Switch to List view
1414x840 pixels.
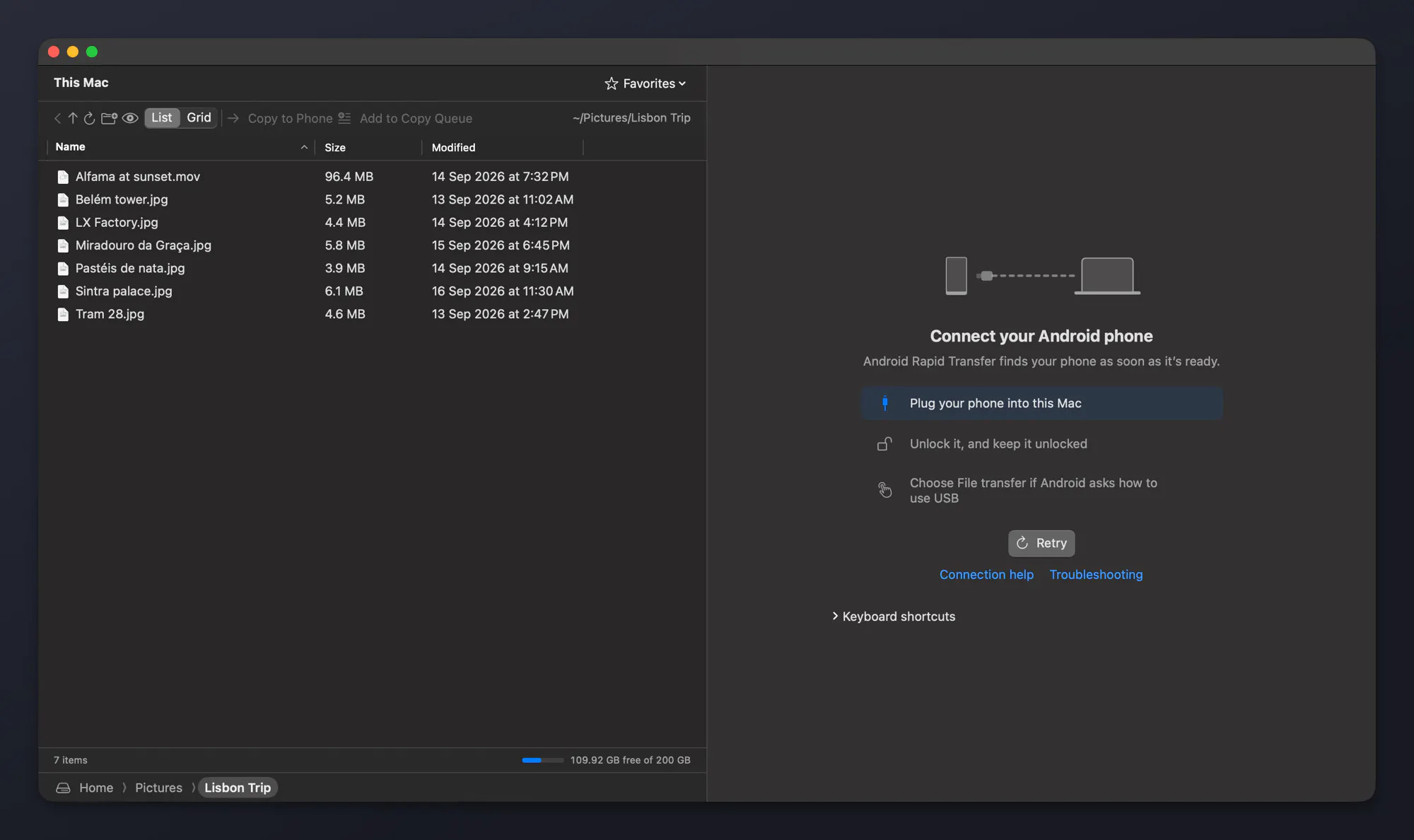tap(162, 117)
